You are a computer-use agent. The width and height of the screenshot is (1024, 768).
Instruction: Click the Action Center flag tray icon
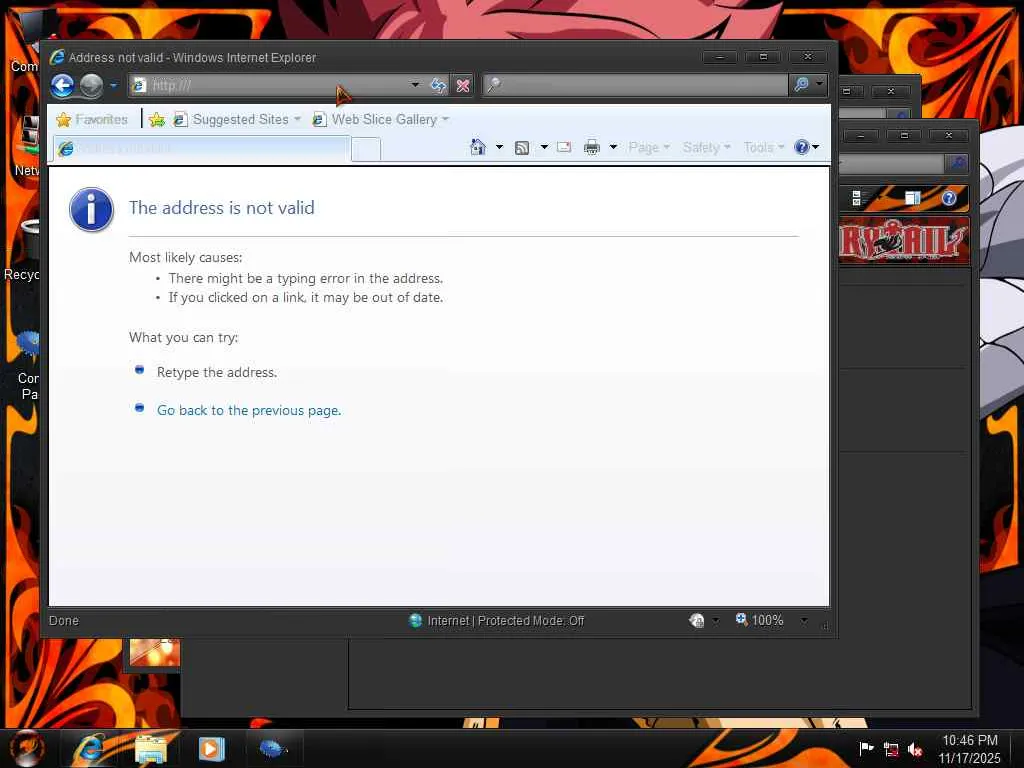[x=866, y=748]
